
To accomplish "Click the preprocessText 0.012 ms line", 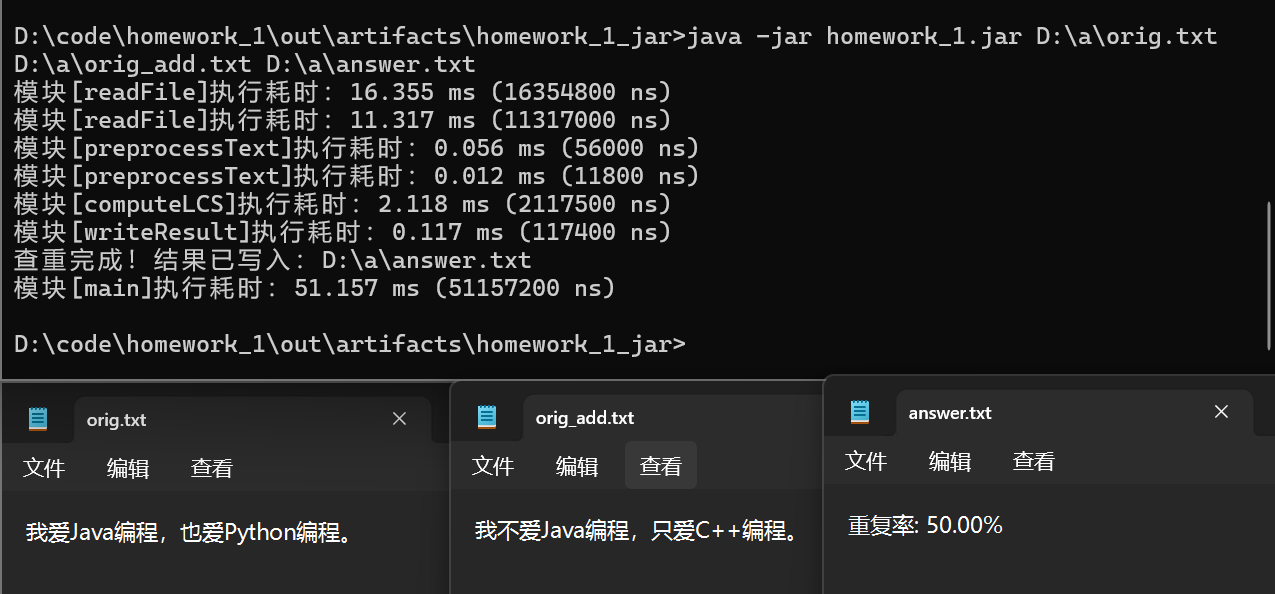I will coord(357,177).
